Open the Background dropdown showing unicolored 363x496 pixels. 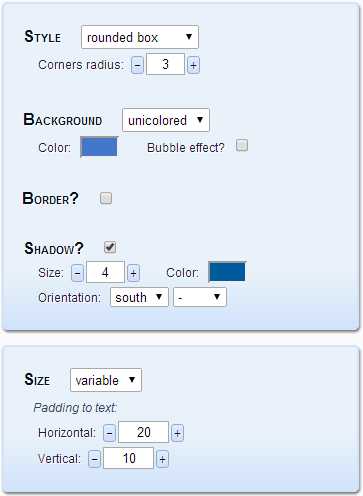[x=166, y=120]
